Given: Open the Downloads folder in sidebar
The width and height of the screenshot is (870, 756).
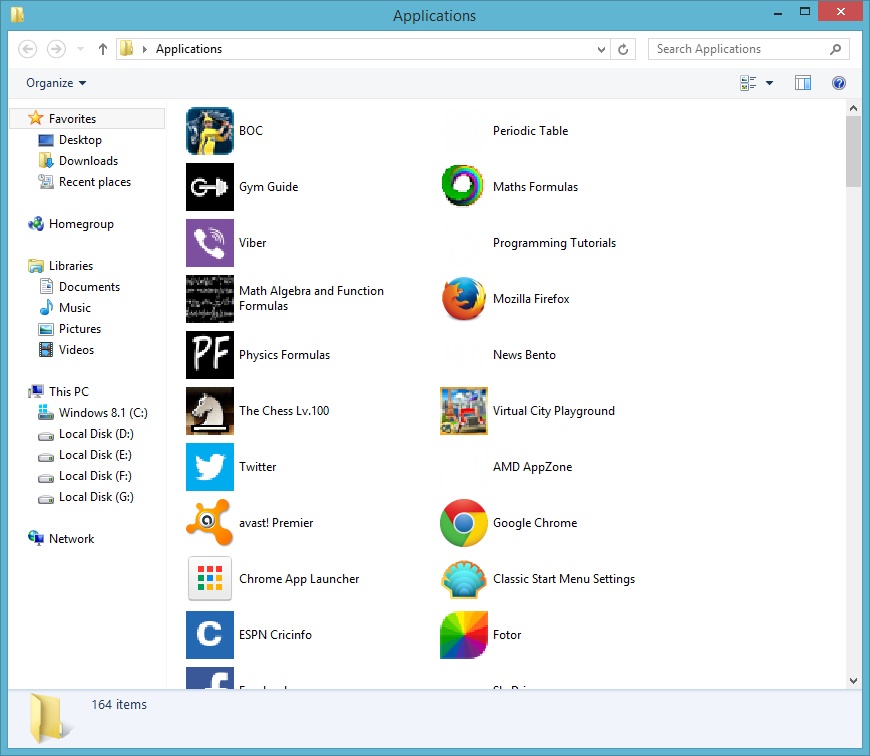Looking at the screenshot, I should tap(88, 161).
